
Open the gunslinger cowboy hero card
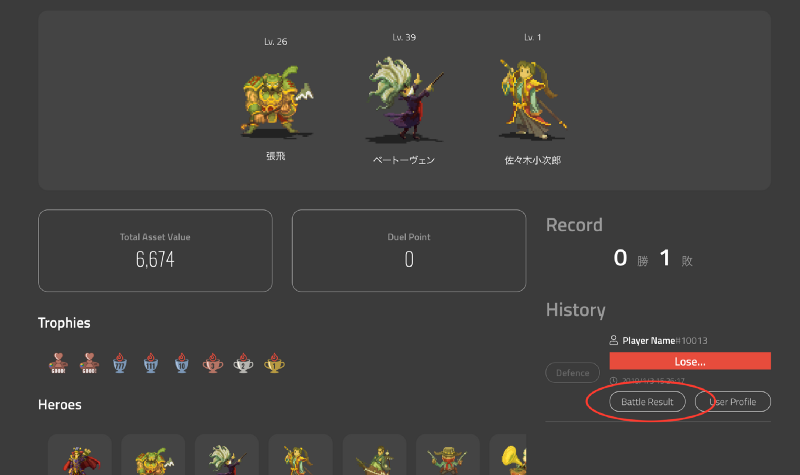pos(448,455)
